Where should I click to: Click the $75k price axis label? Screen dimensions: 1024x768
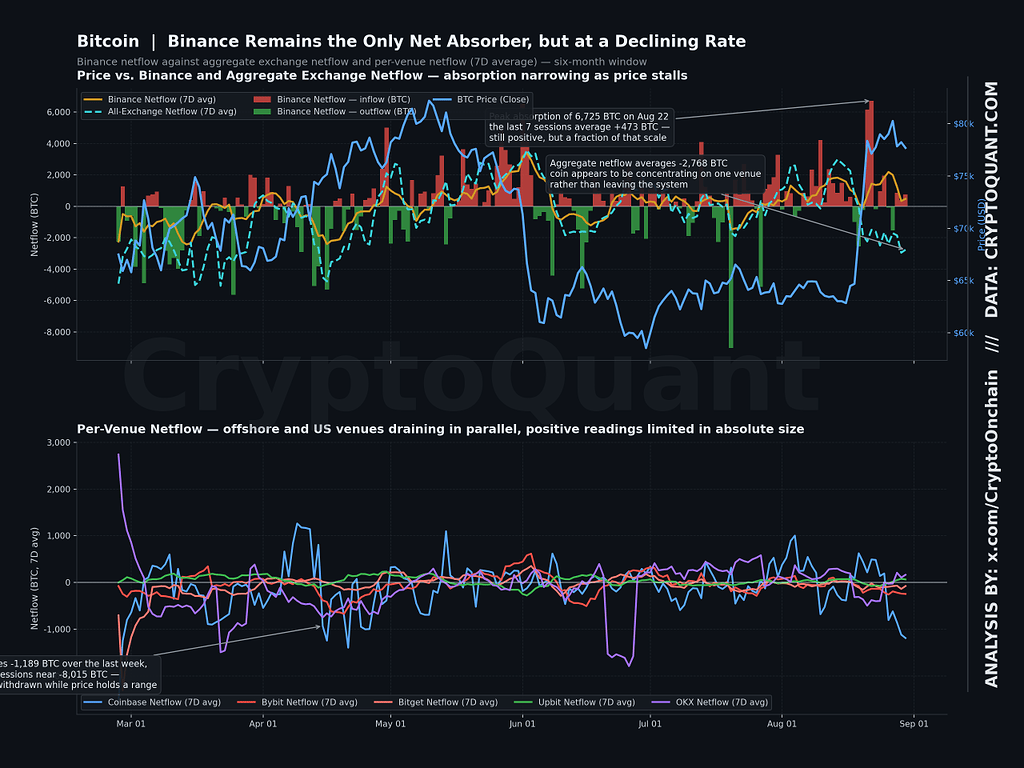pos(963,176)
